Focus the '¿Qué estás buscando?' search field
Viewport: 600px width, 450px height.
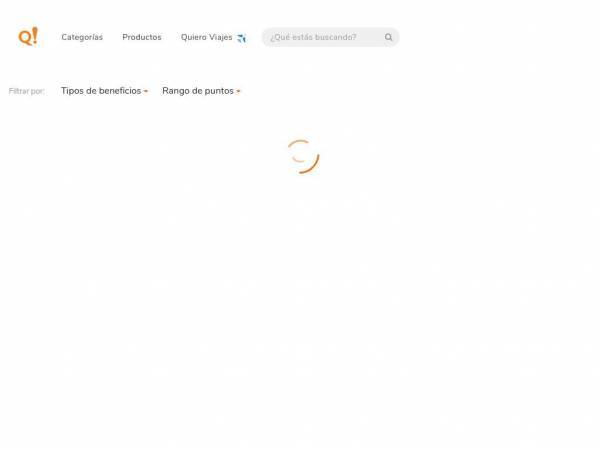click(x=330, y=37)
